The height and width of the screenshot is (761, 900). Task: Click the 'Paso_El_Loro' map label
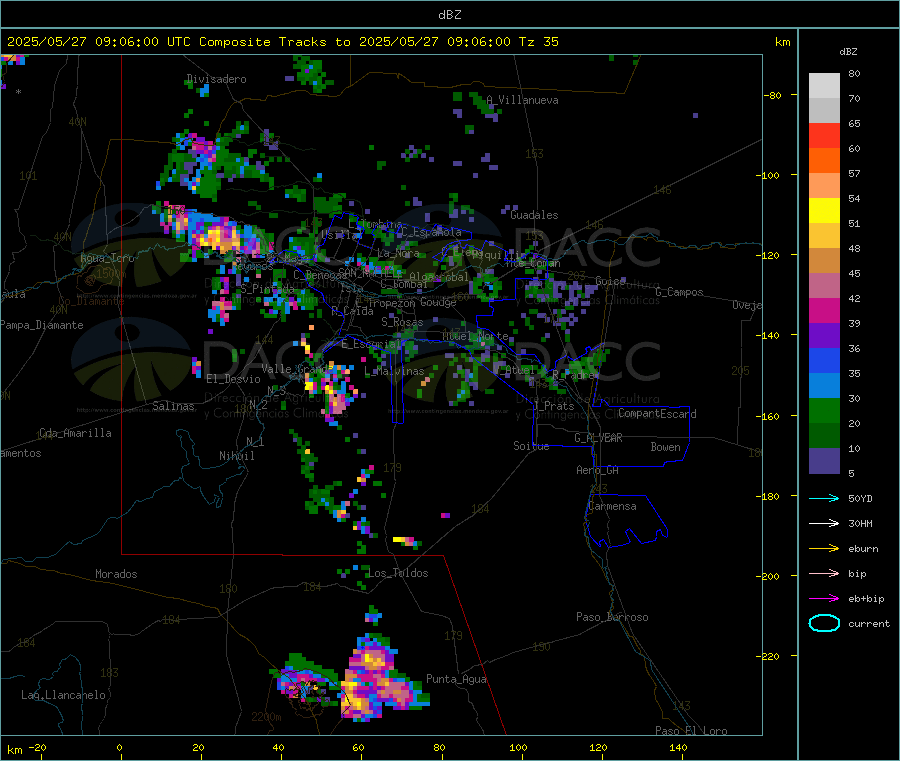[x=691, y=731]
